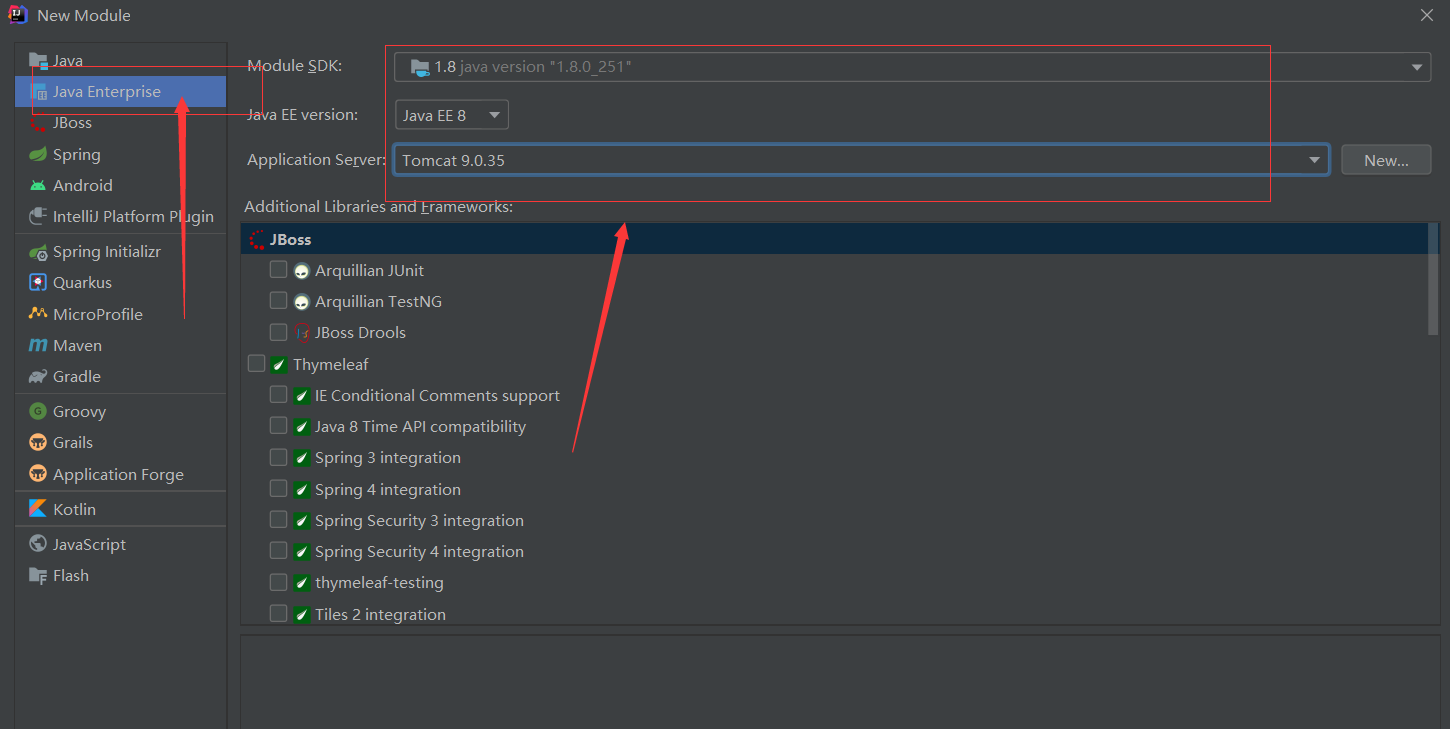Click the Quarkus icon
This screenshot has height=729, width=1450.
(x=38, y=283)
